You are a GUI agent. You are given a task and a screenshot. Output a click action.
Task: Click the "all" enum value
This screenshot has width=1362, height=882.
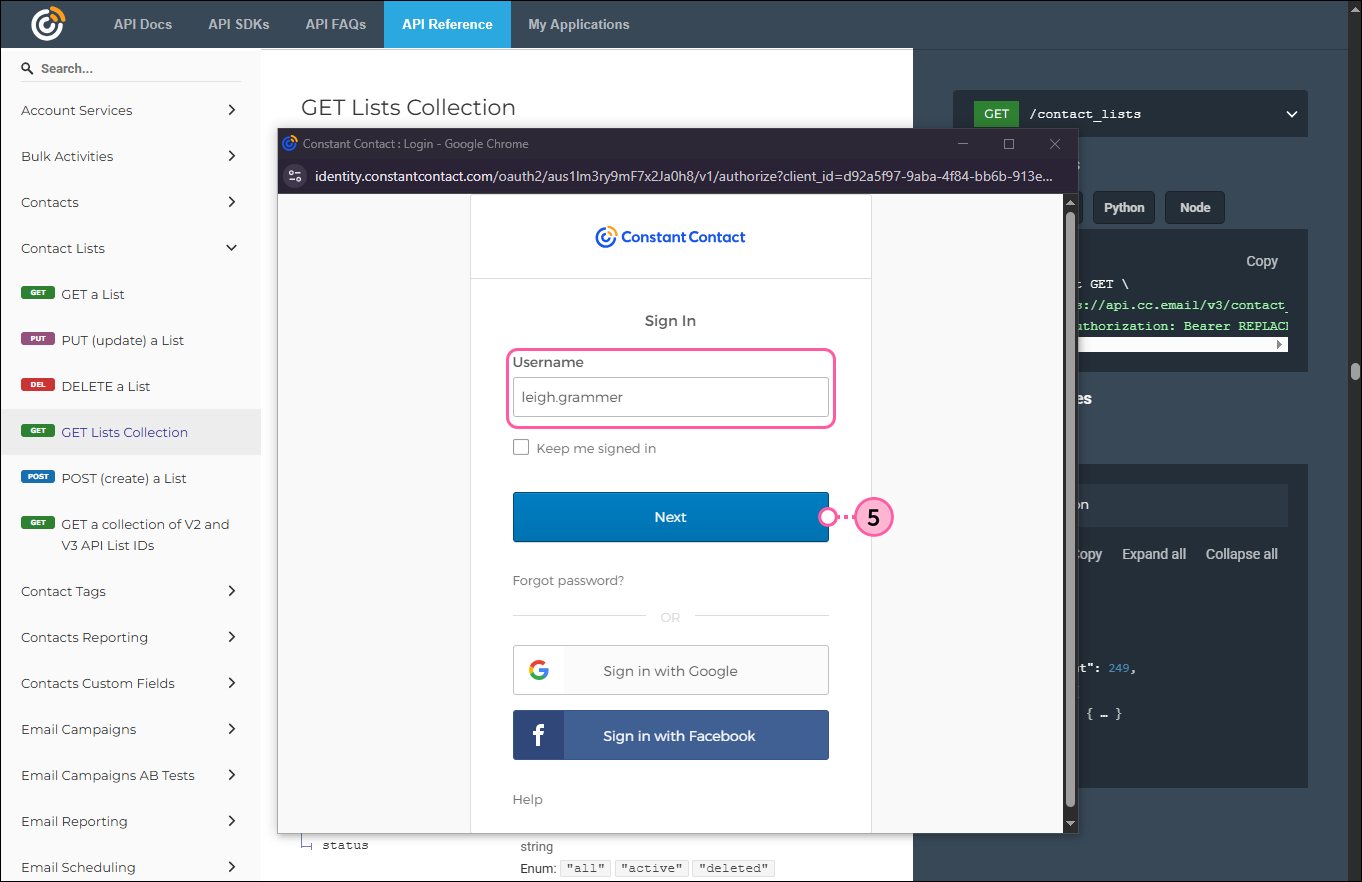585,868
